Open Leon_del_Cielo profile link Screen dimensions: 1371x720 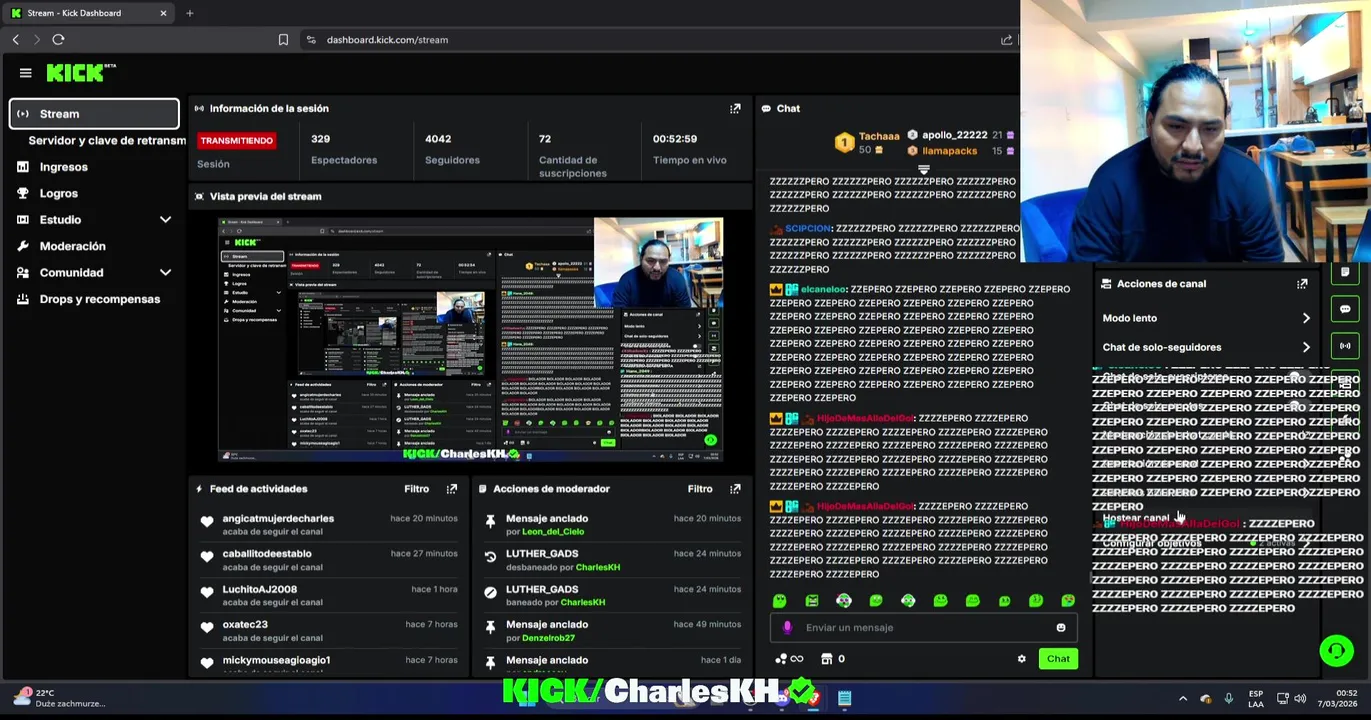pos(553,532)
